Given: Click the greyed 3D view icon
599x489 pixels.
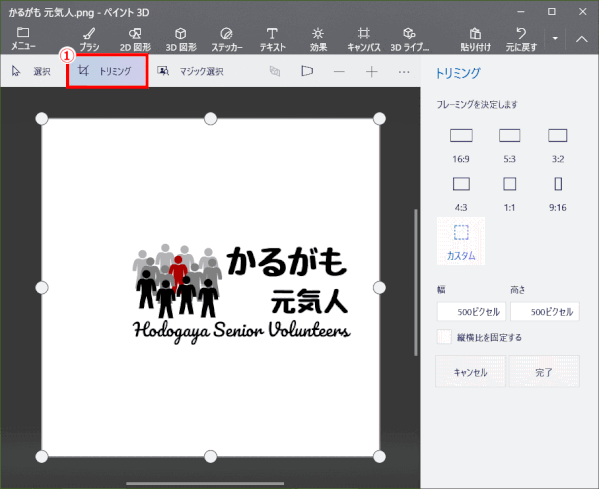Looking at the screenshot, I should tap(275, 71).
